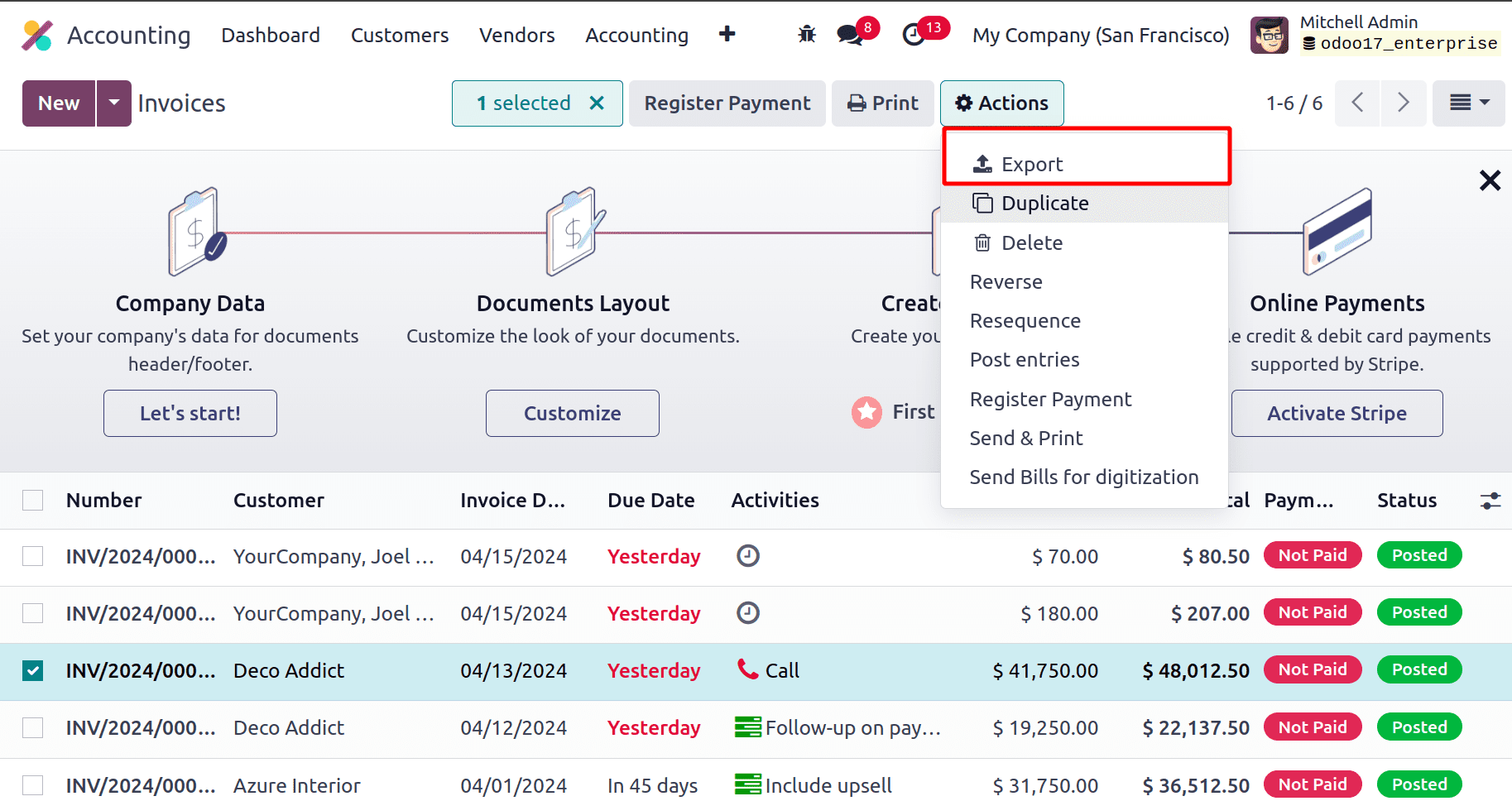Clear the 1 selected filter with X
This screenshot has width=1512, height=801.
[x=597, y=103]
